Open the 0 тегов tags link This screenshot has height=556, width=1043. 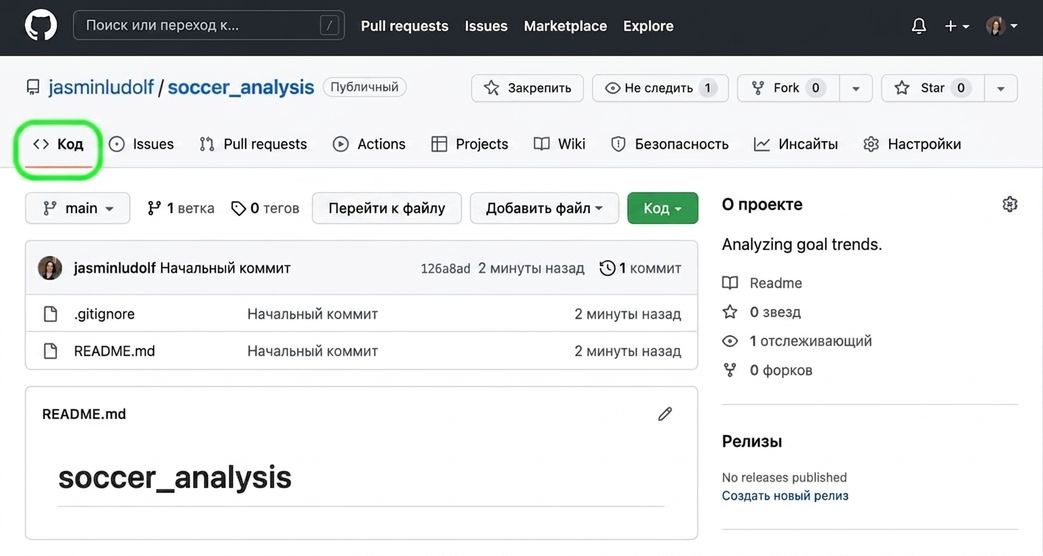[x=265, y=208]
